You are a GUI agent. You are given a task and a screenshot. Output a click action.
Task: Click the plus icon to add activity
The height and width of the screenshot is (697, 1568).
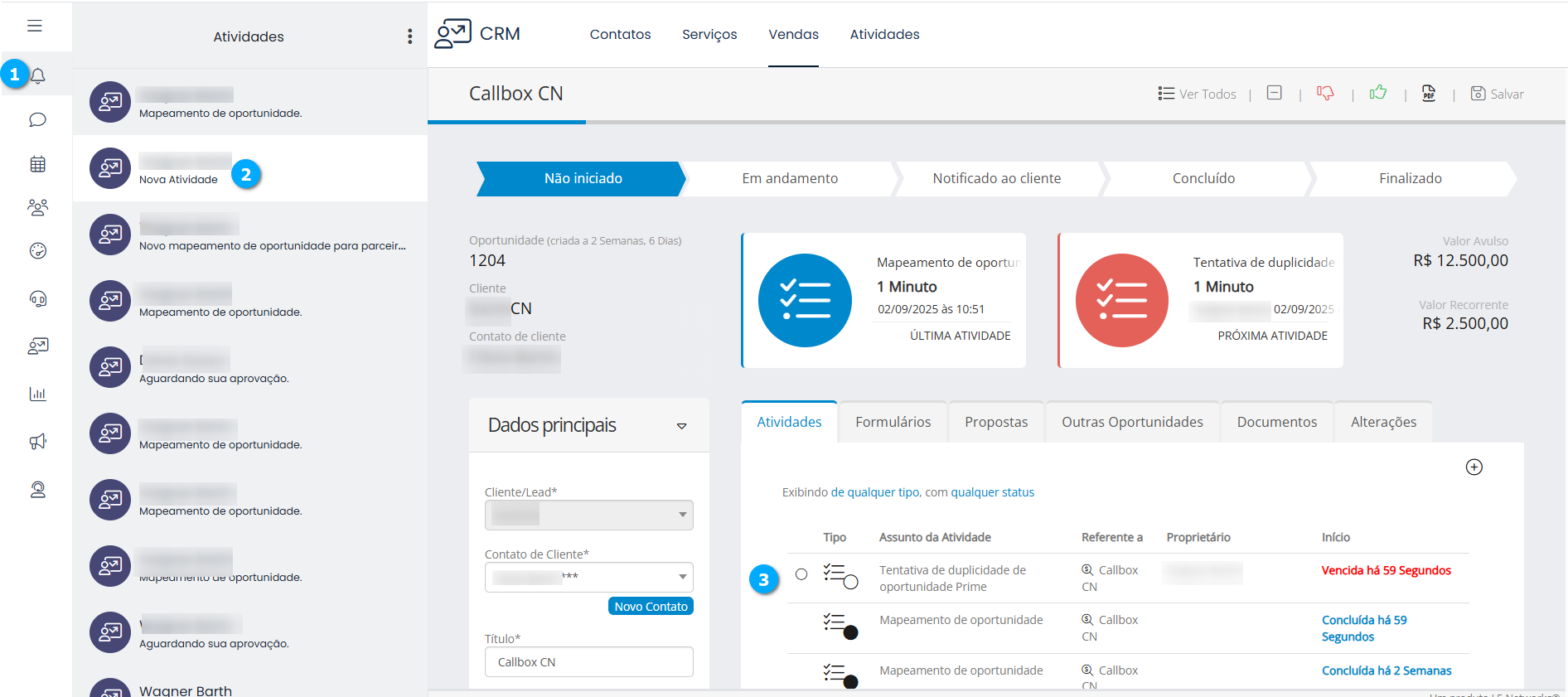[1474, 467]
